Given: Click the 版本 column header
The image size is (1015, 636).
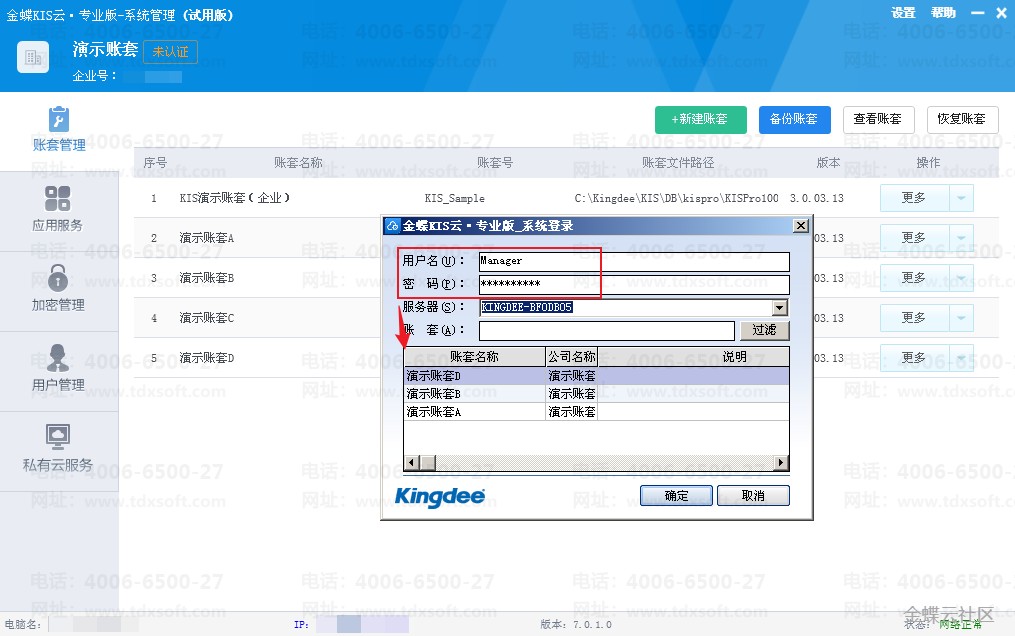Looking at the screenshot, I should click(x=828, y=163).
